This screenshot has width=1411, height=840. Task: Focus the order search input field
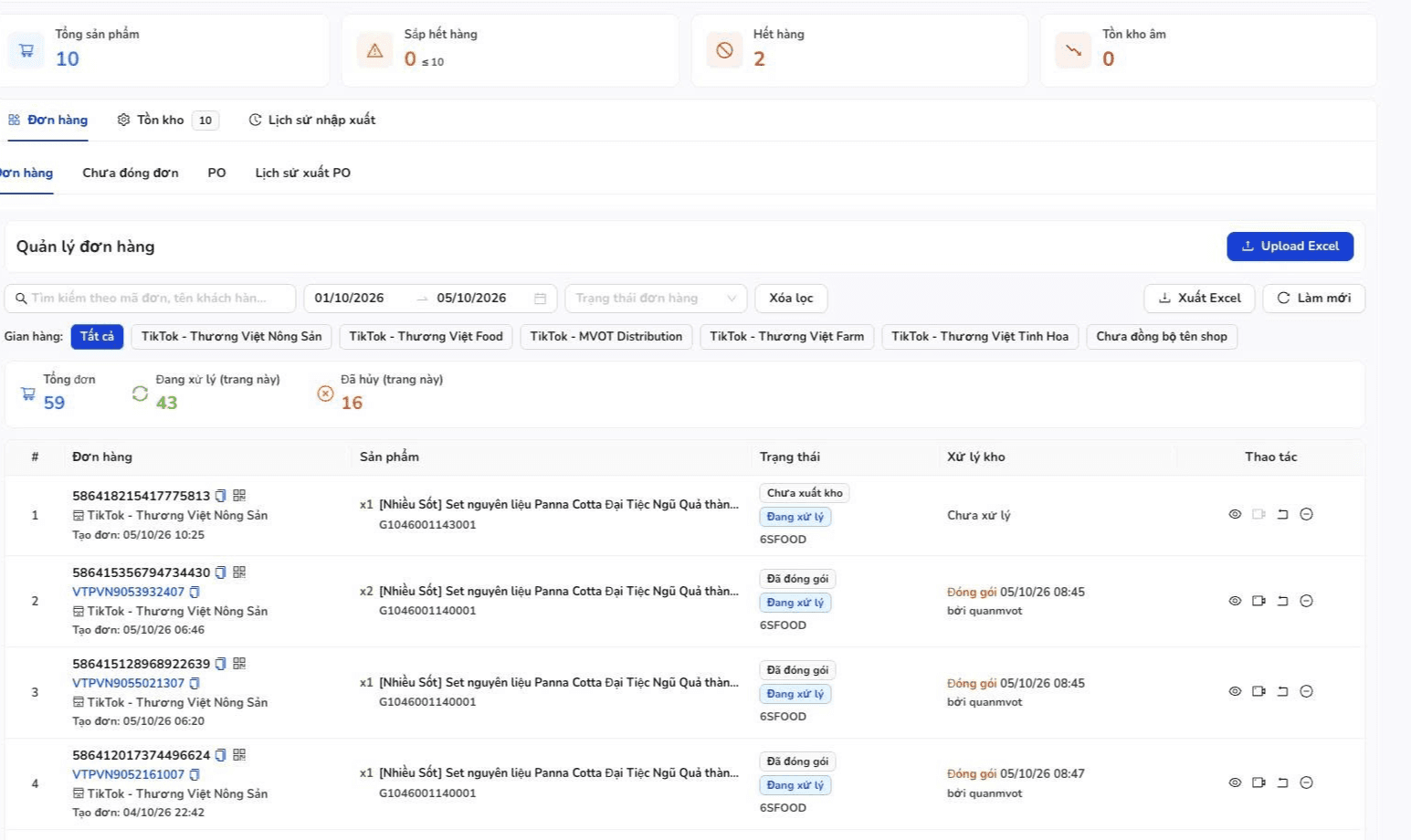[x=151, y=299]
